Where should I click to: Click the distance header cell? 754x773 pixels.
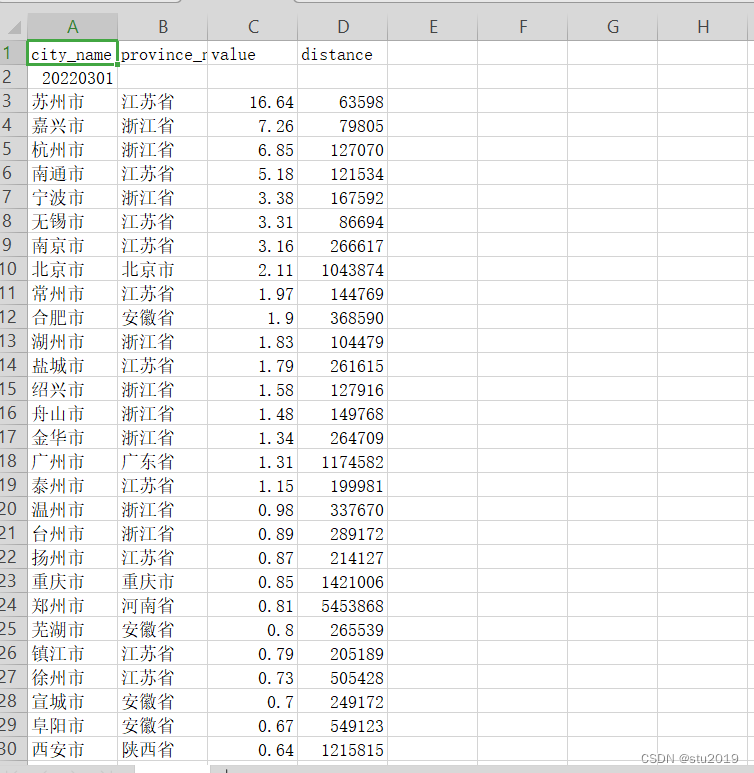click(343, 53)
